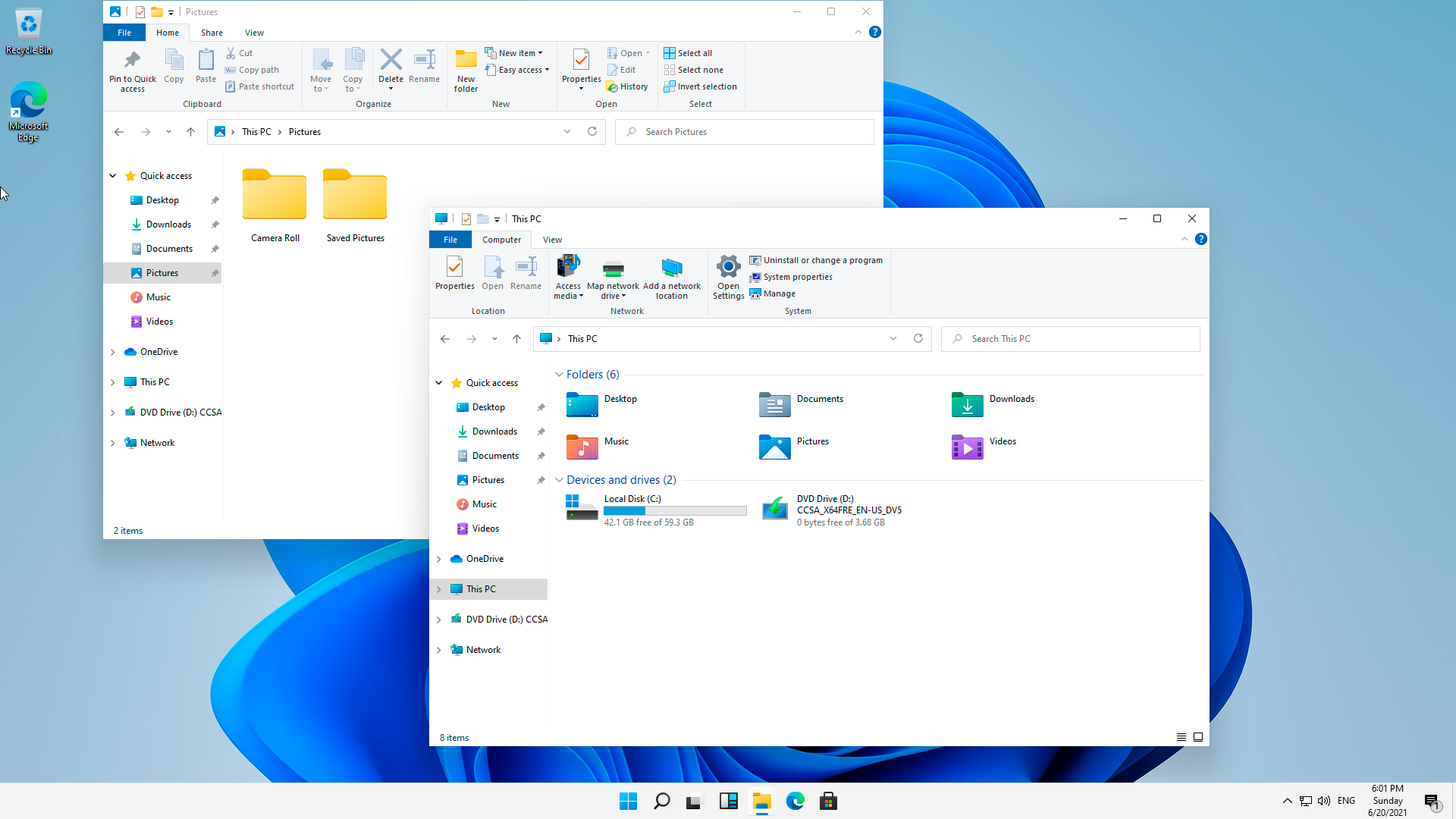Click the Uninstall or change a program button
Viewport: 1456px width, 819px height.
click(818, 260)
